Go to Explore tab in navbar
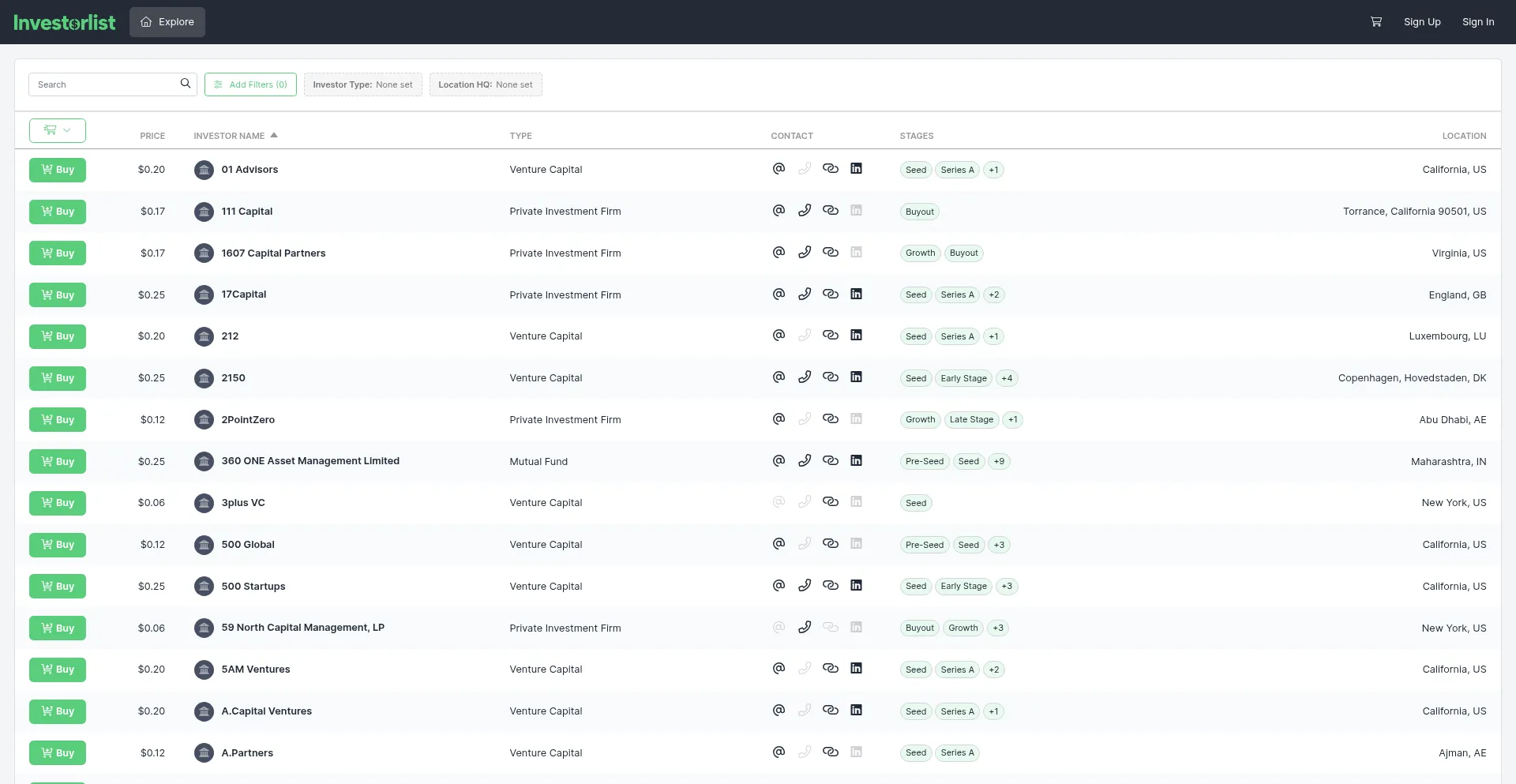Image resolution: width=1516 pixels, height=784 pixels. point(167,22)
